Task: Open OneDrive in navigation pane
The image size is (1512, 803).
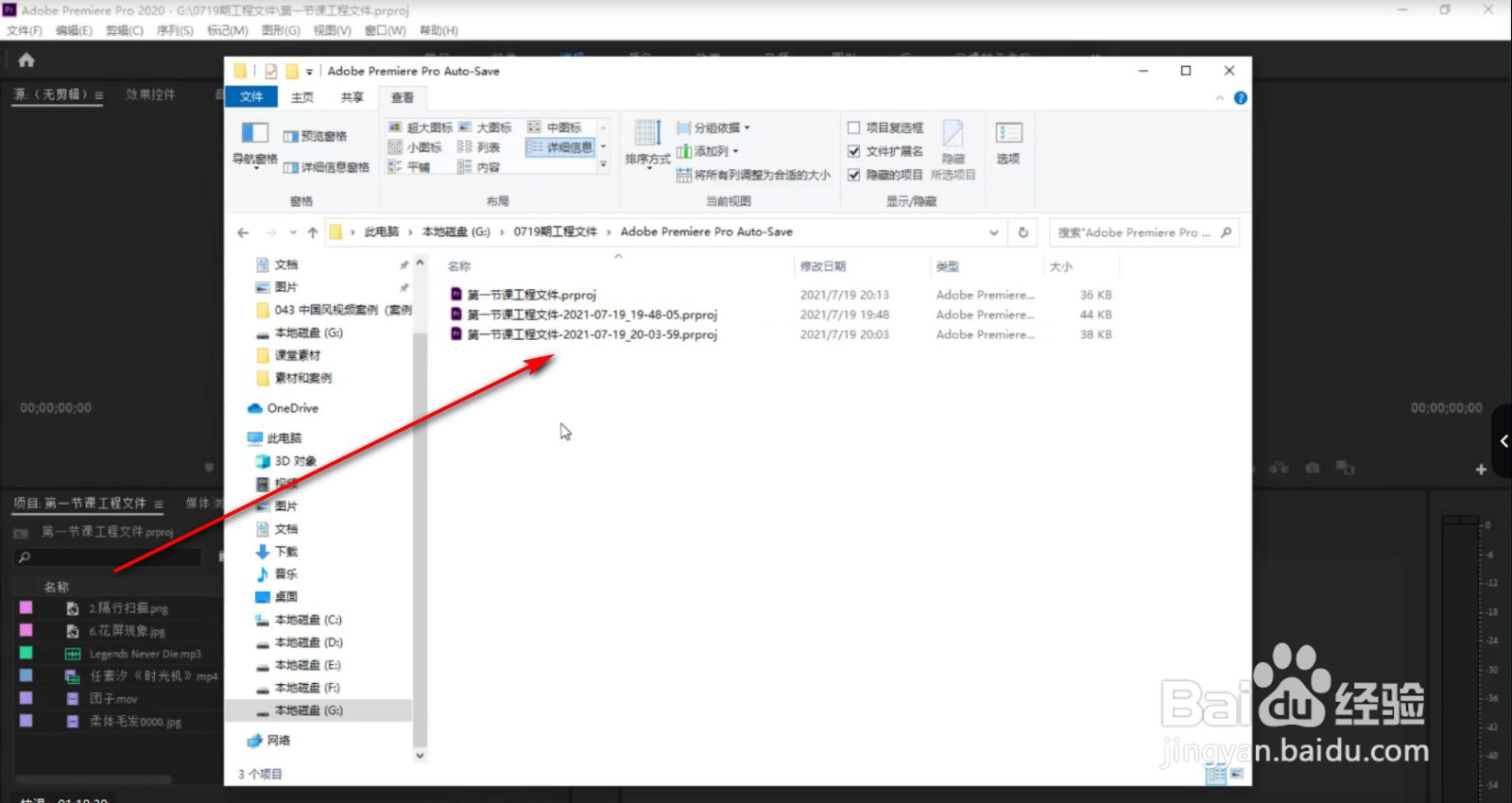Action: tap(283, 408)
